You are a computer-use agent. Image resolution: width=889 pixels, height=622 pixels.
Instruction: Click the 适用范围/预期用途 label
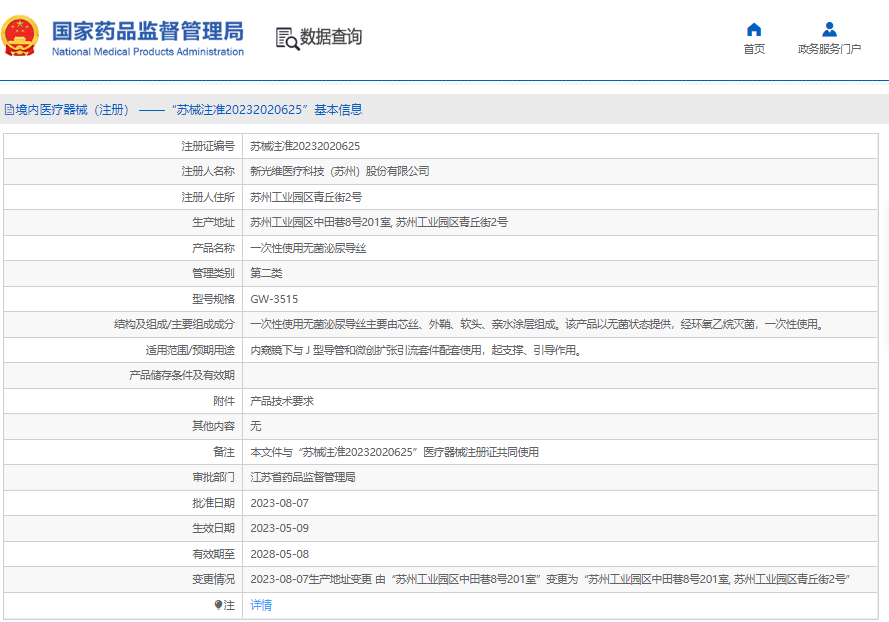[x=190, y=350]
